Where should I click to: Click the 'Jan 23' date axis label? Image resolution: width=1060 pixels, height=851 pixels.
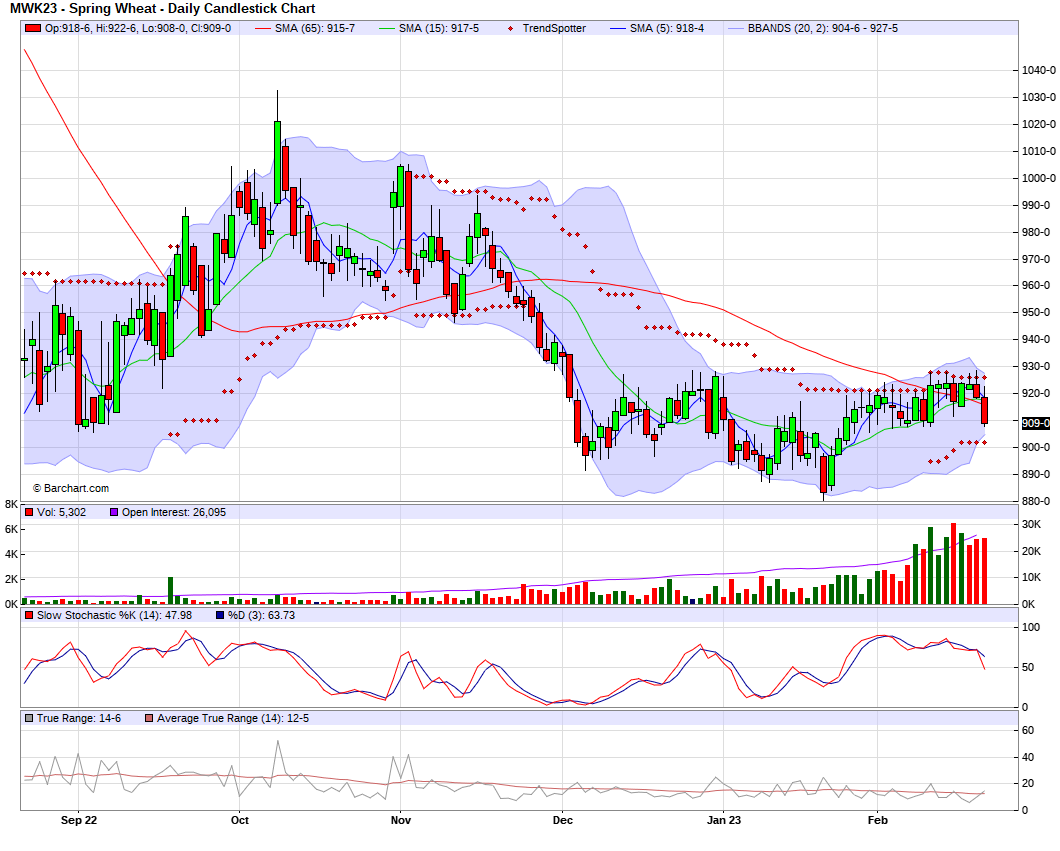pos(723,820)
